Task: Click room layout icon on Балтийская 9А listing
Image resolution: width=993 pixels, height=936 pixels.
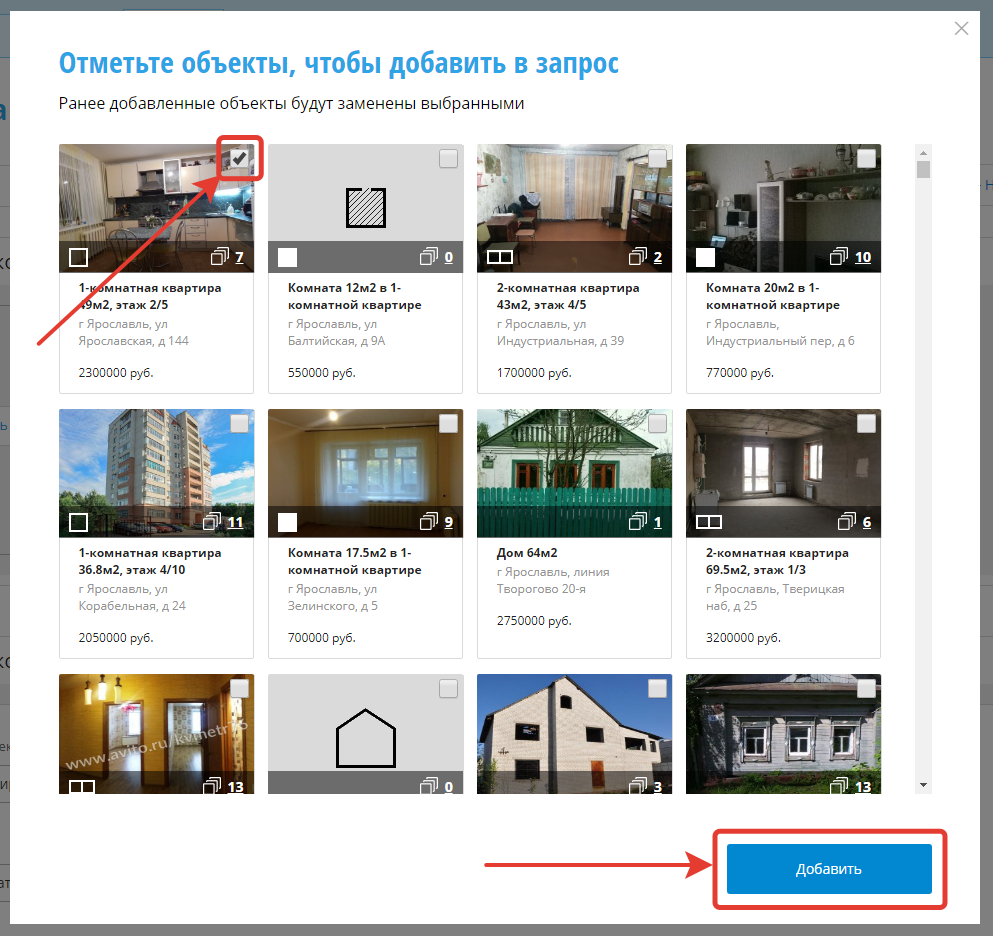Action: (287, 258)
